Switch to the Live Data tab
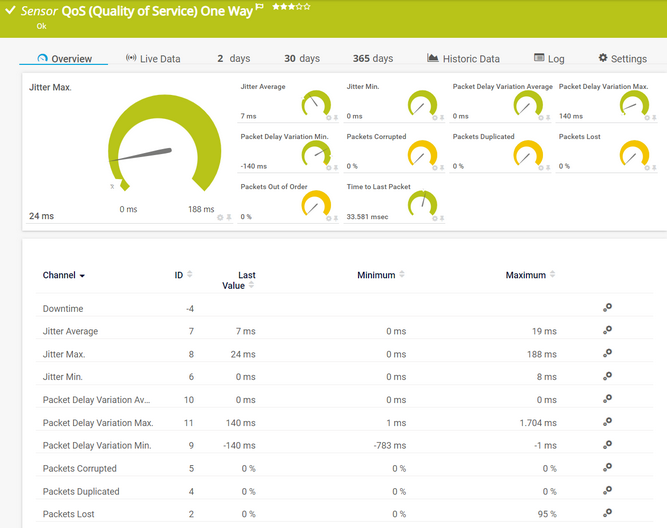Screen dimensions: 667x528 (x=153, y=59)
